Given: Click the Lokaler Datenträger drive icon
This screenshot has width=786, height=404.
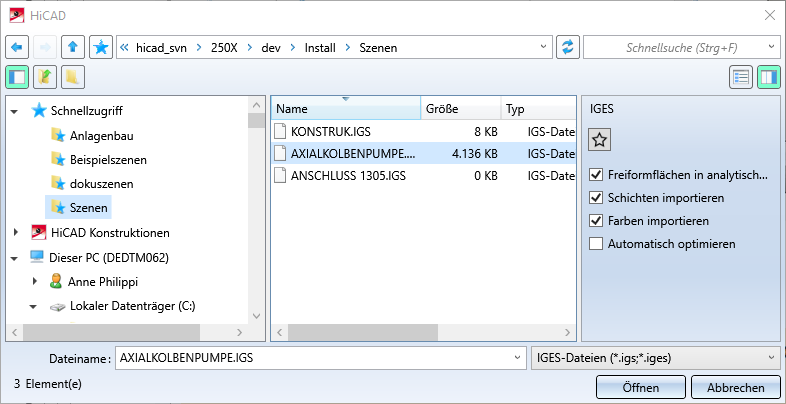Looking at the screenshot, I should point(57,306).
